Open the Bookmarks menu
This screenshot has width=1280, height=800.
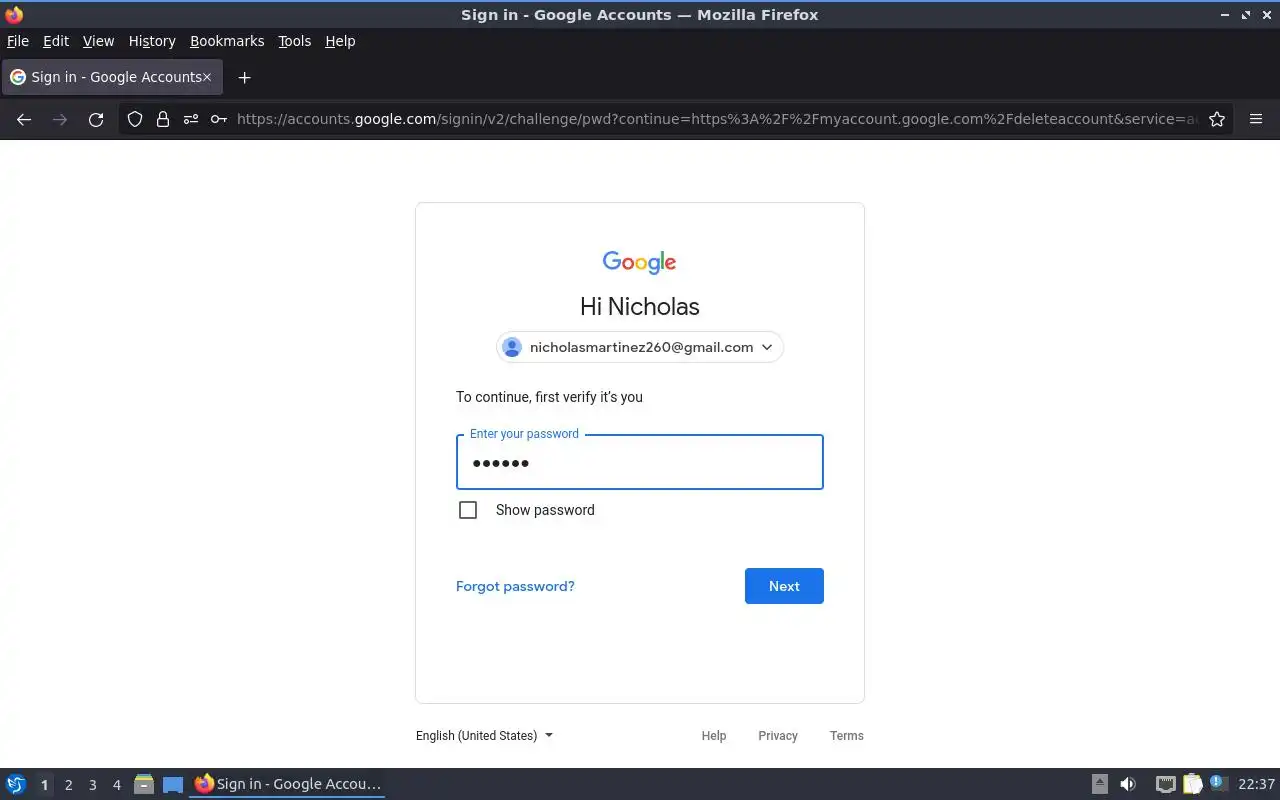[227, 41]
